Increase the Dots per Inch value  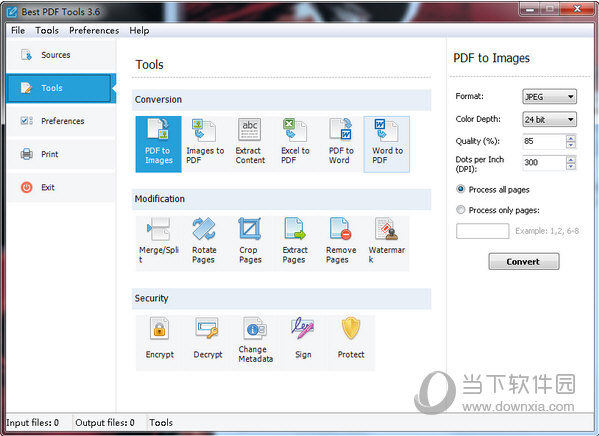click(x=571, y=159)
